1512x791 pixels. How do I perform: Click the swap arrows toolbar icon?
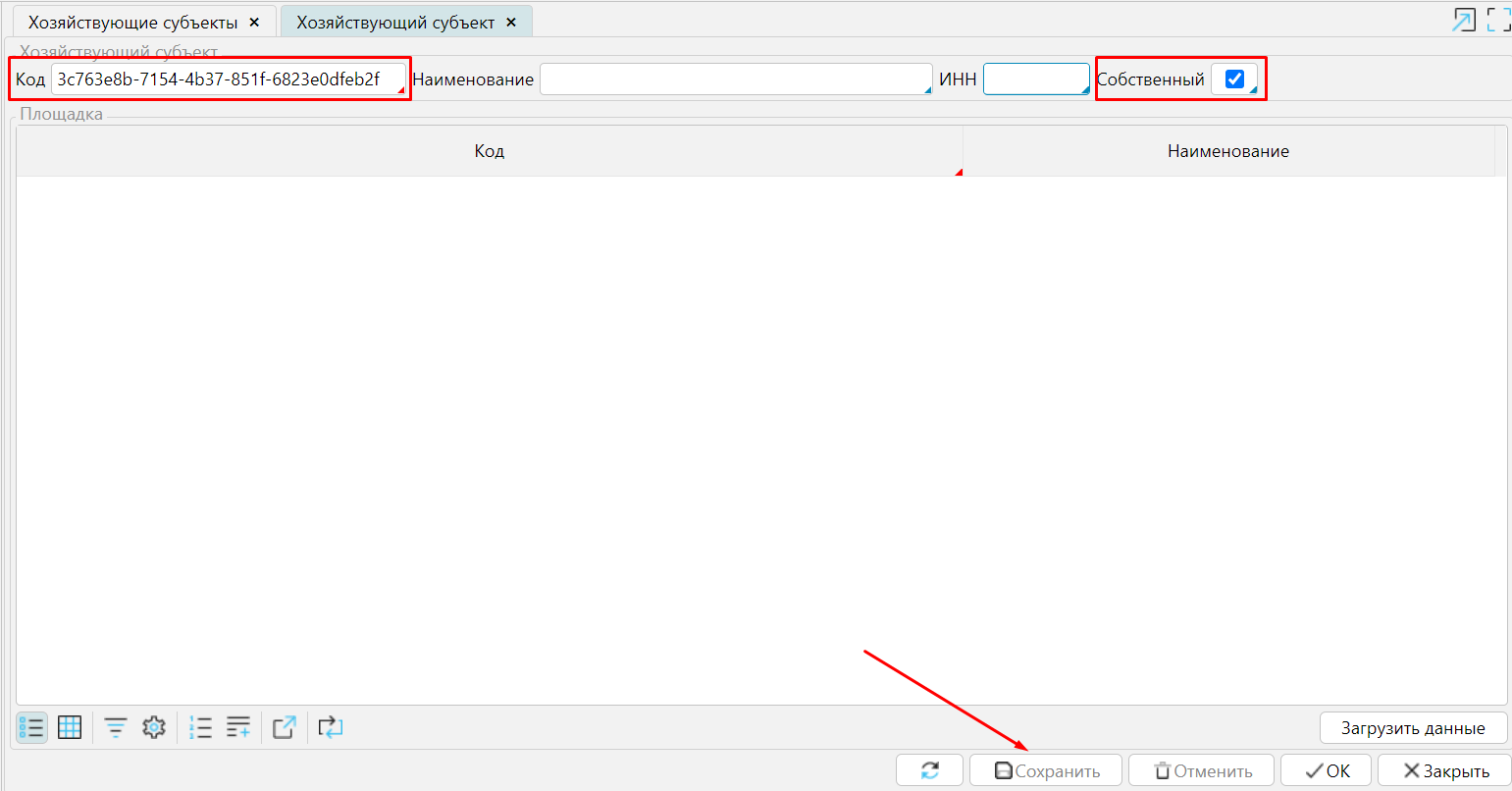[331, 727]
